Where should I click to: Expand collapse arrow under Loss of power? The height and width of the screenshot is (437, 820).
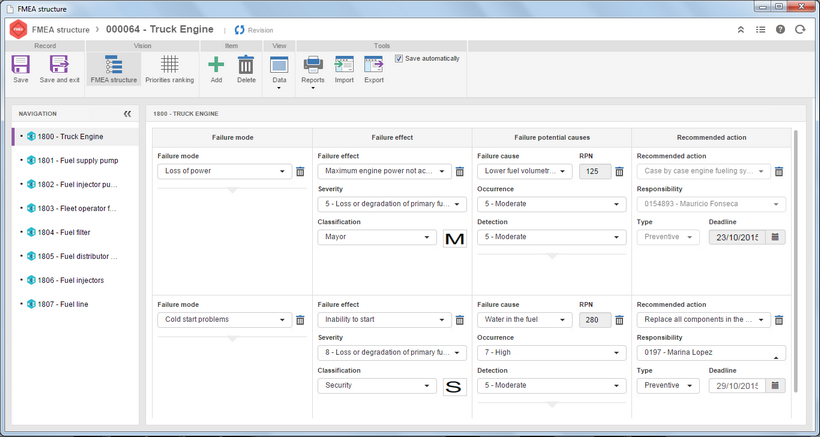coord(232,190)
